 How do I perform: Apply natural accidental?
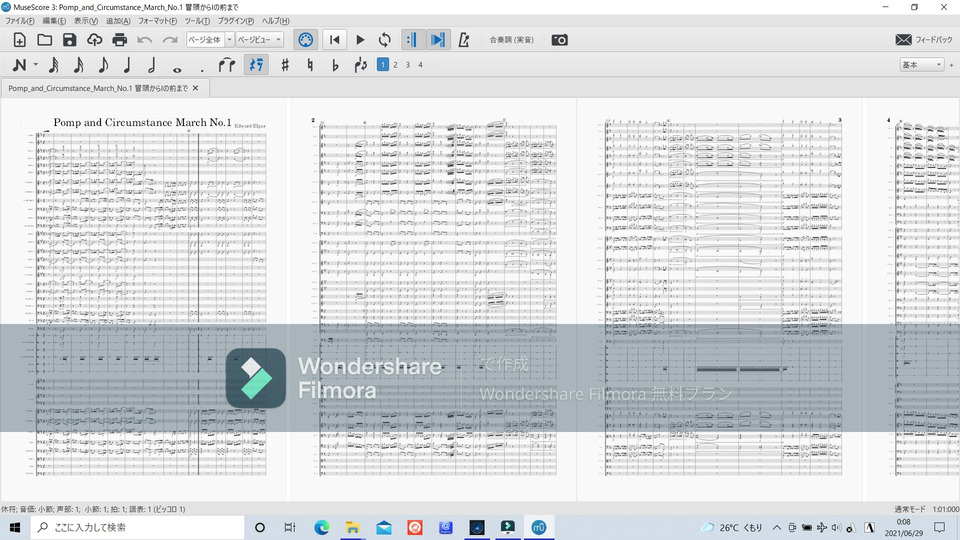[x=310, y=65]
